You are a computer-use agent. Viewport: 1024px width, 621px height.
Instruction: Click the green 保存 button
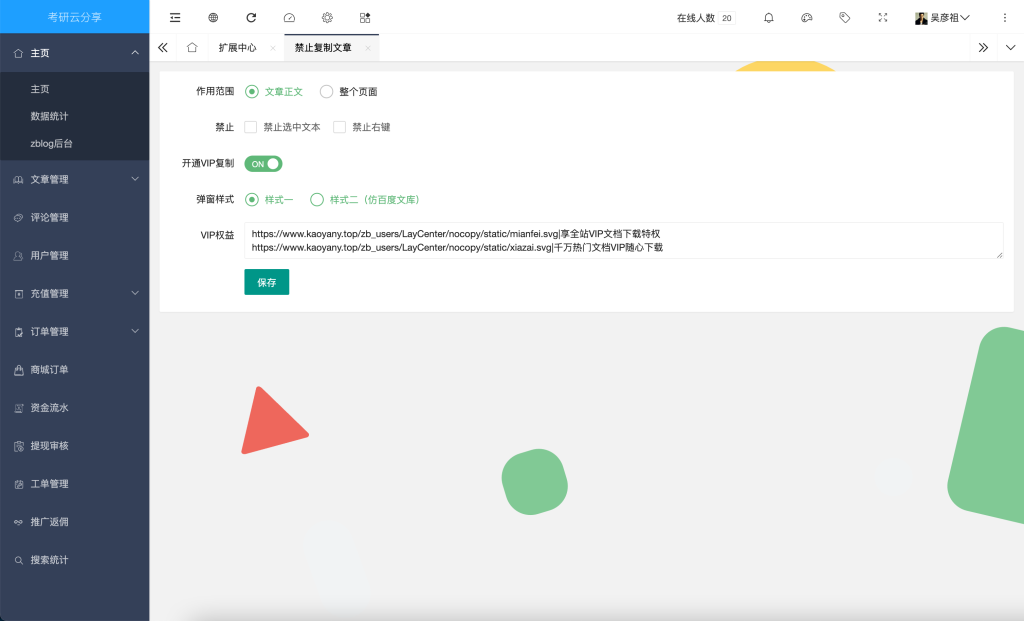pyautogui.click(x=266, y=282)
